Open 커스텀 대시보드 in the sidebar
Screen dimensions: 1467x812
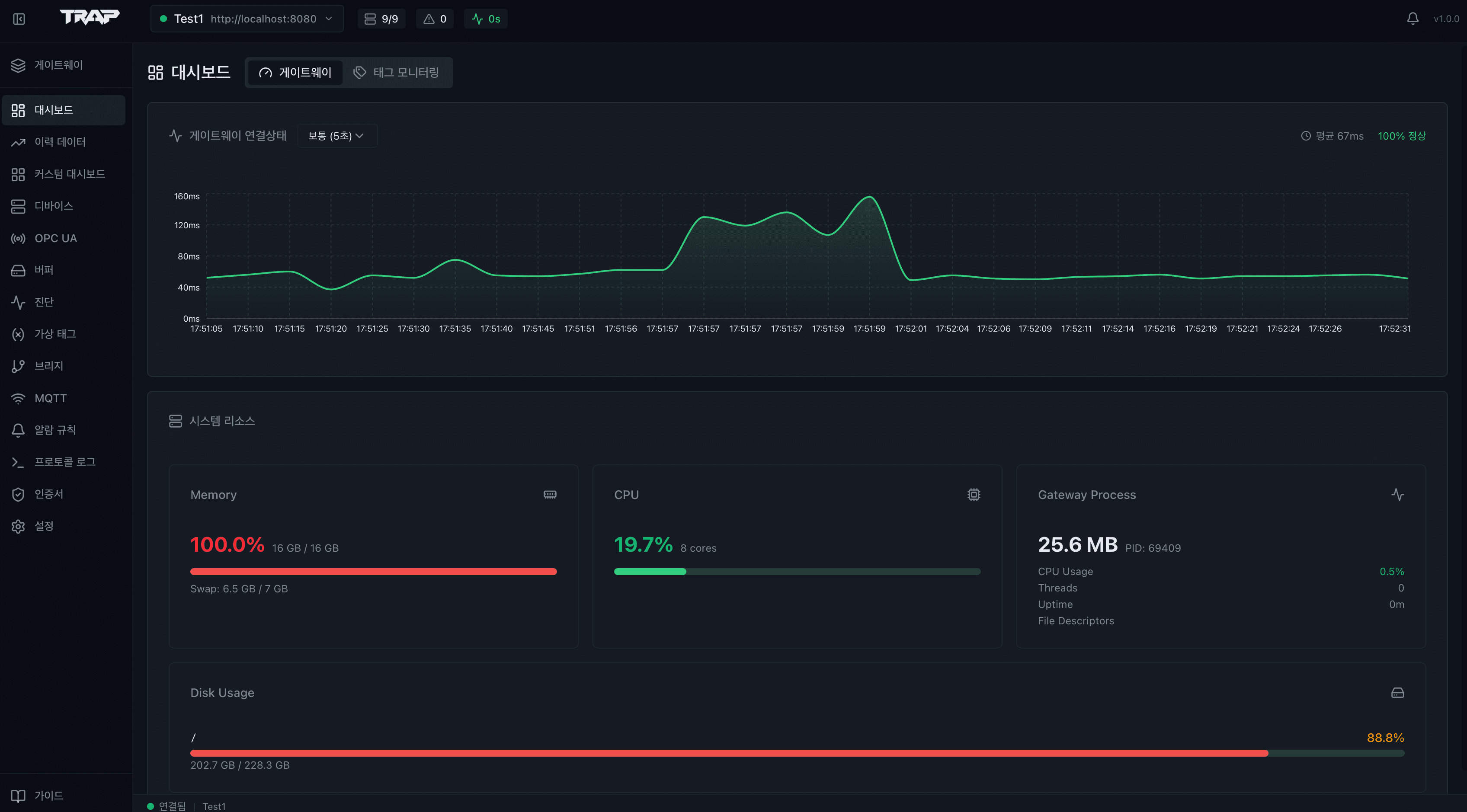click(x=64, y=174)
